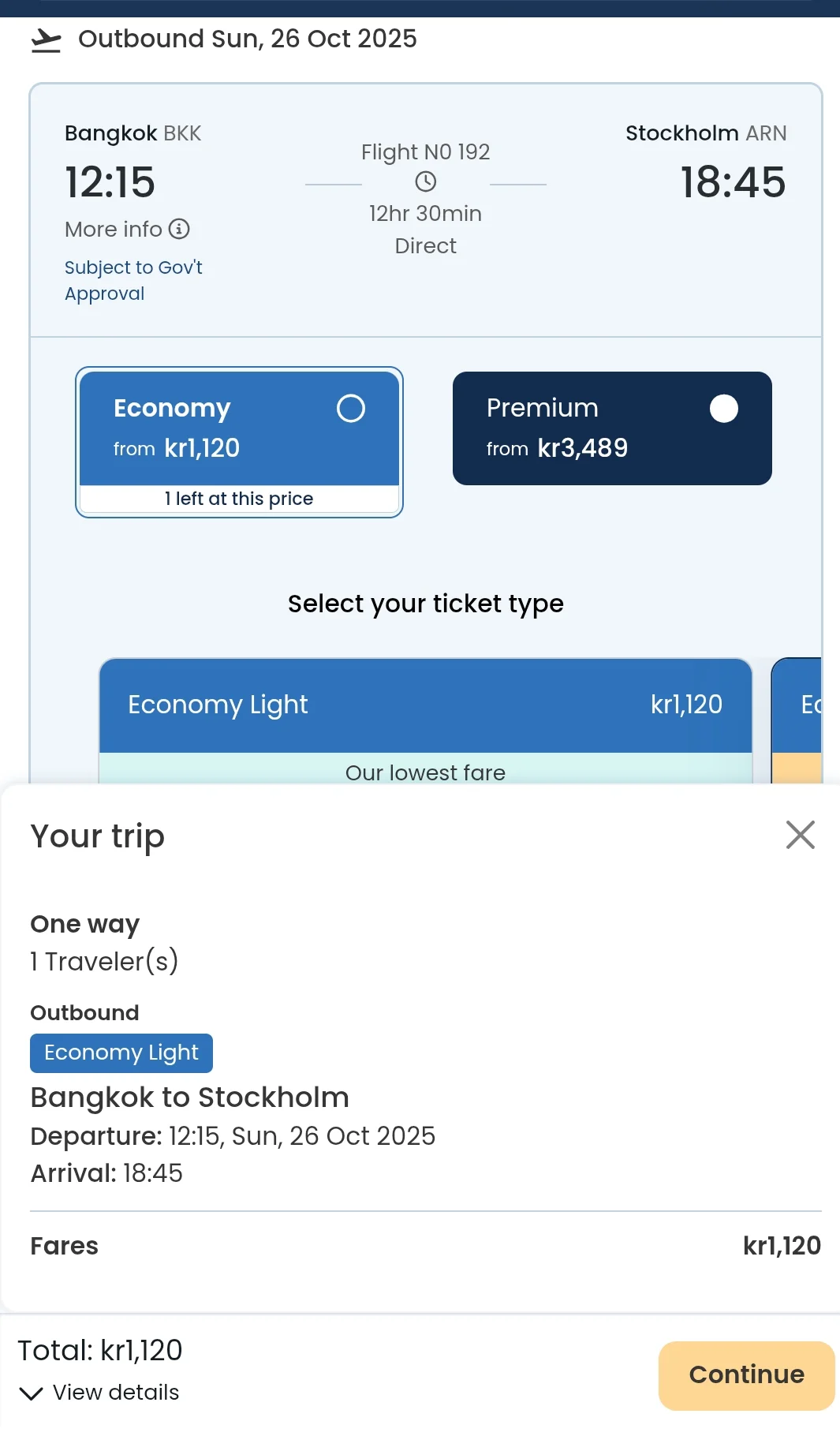840x1436 pixels.
Task: Expand View details chevron near total
Action: tap(31, 1393)
